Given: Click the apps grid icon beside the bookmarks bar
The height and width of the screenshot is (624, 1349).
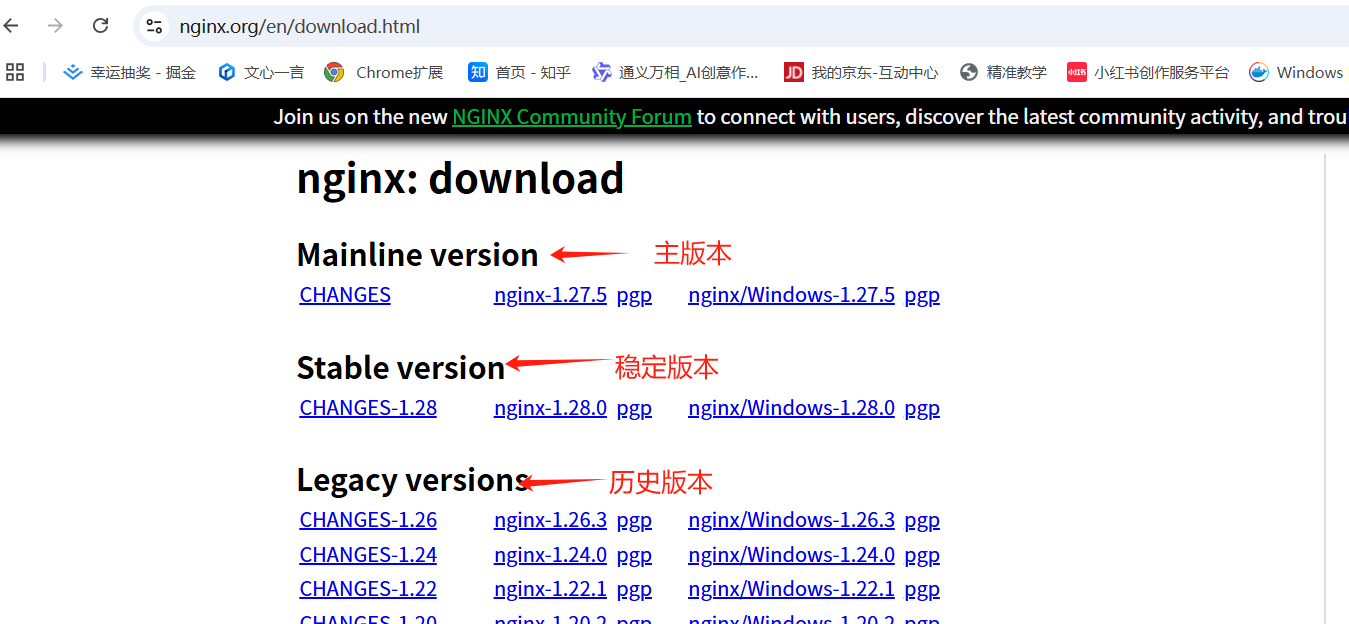Looking at the screenshot, I should tap(15, 71).
